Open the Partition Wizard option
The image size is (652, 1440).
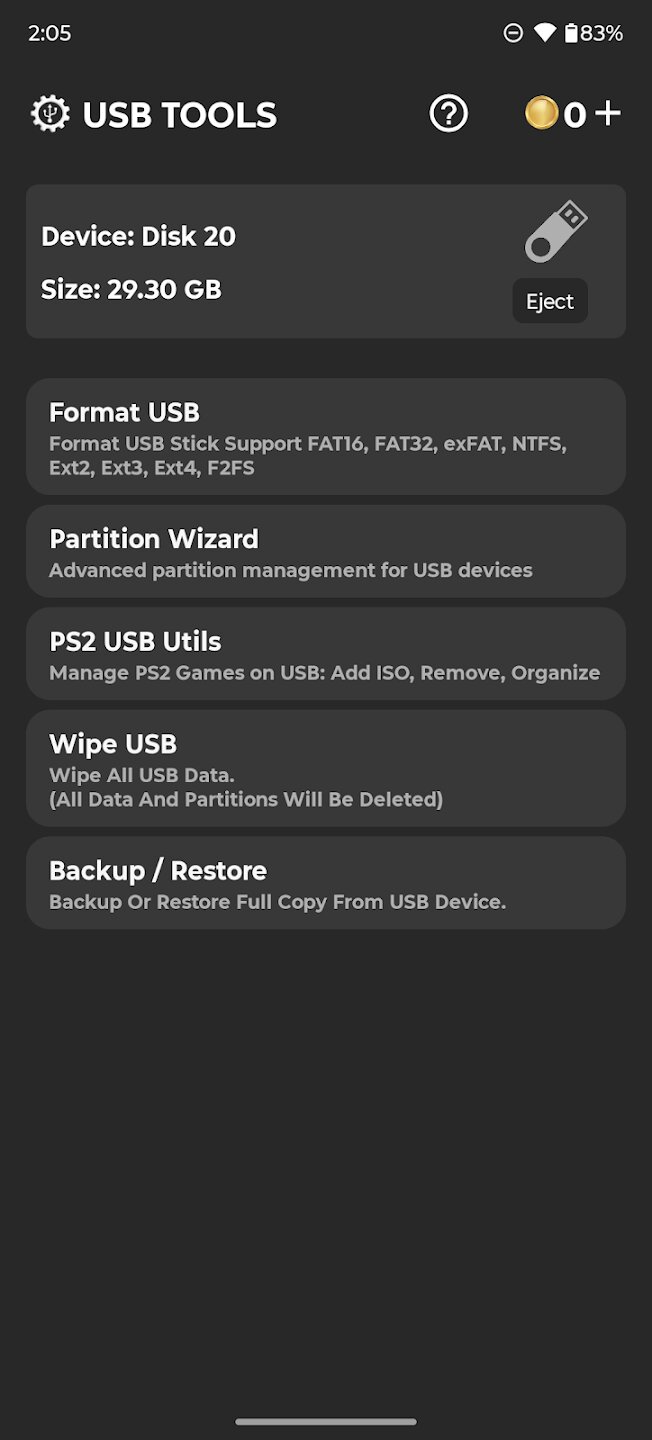point(326,551)
